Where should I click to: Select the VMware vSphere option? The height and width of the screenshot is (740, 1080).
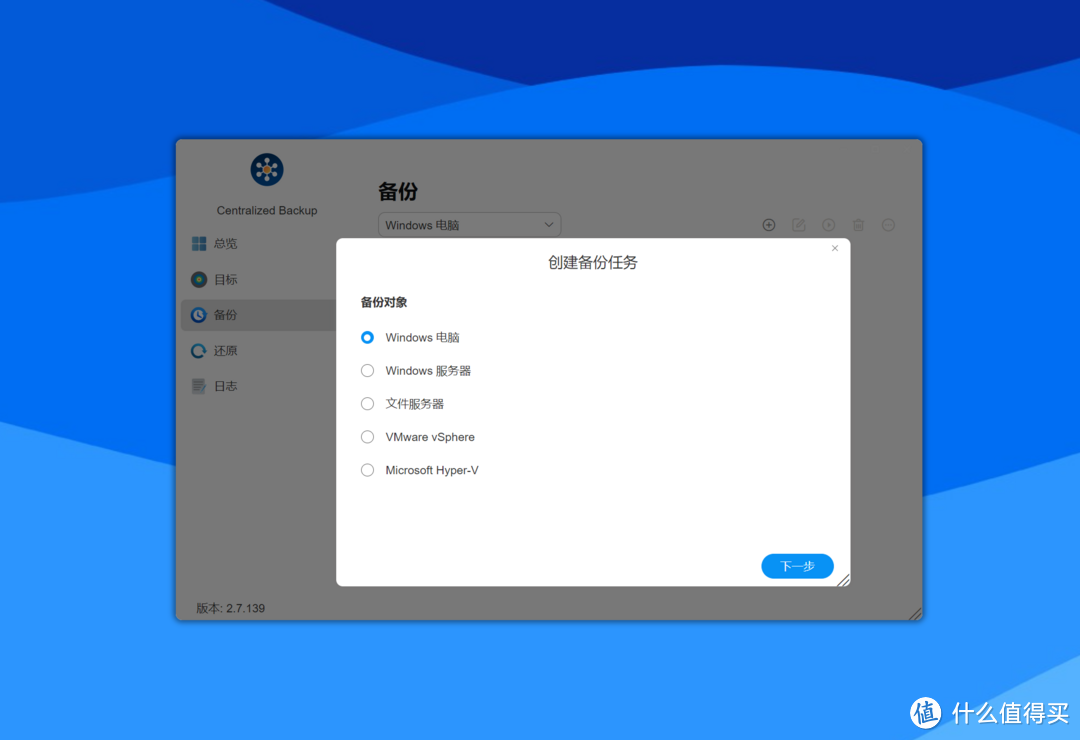click(x=367, y=437)
